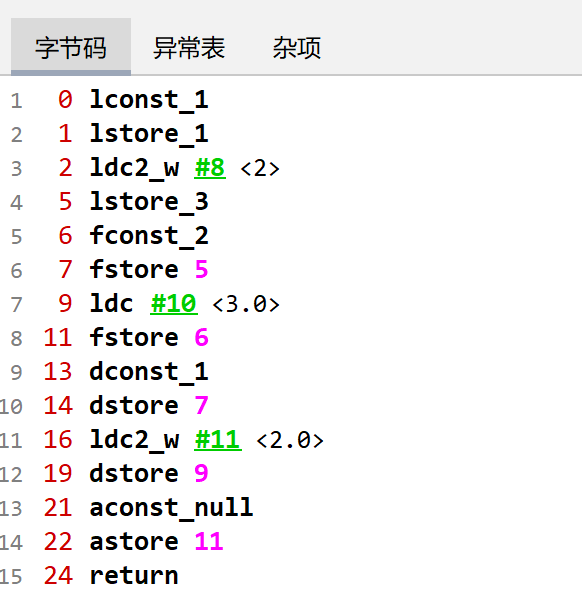Click ldc2_w opcode at offset 2
The height and width of the screenshot is (616, 582).
(134, 168)
